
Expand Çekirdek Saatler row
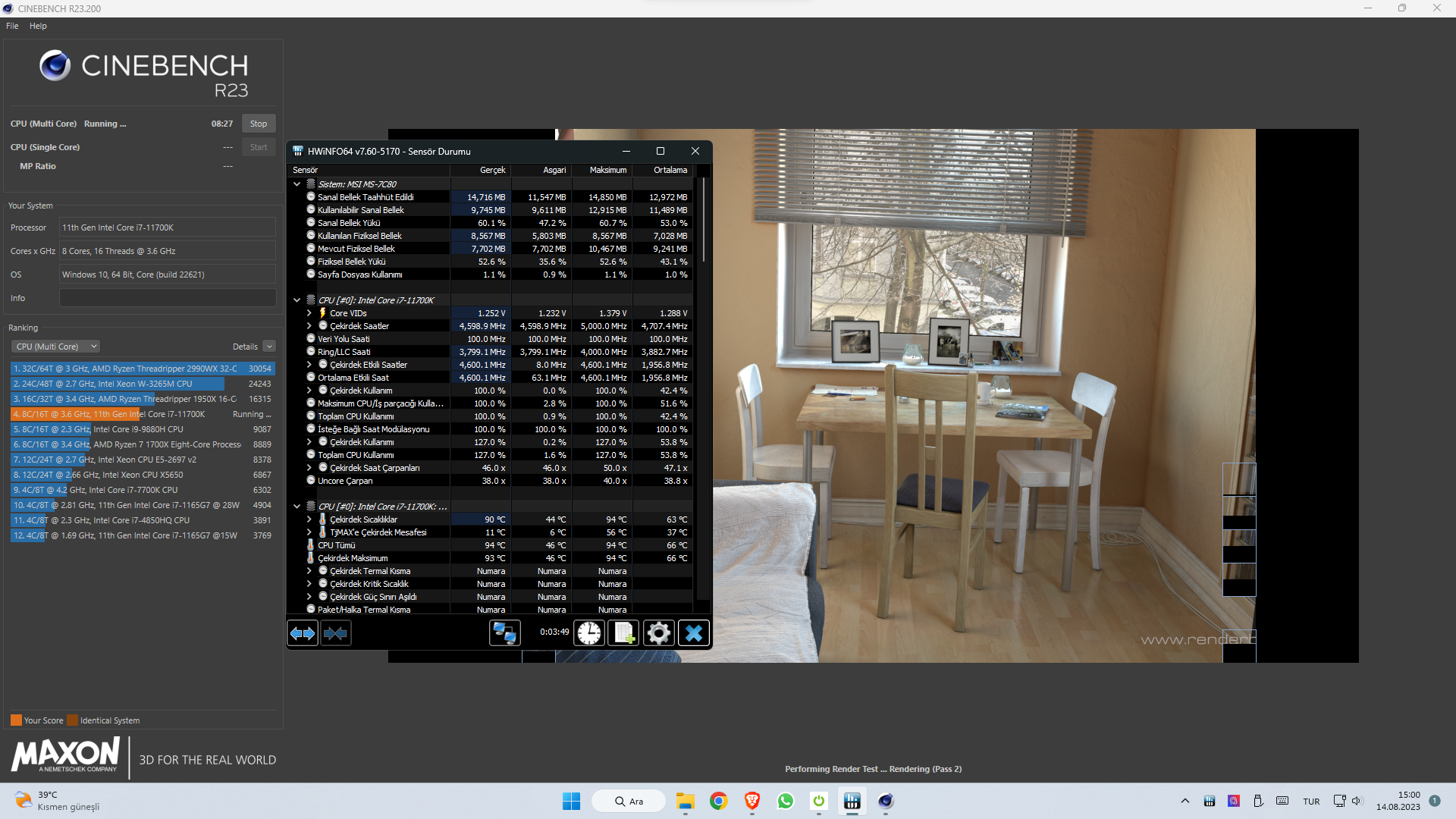click(309, 326)
